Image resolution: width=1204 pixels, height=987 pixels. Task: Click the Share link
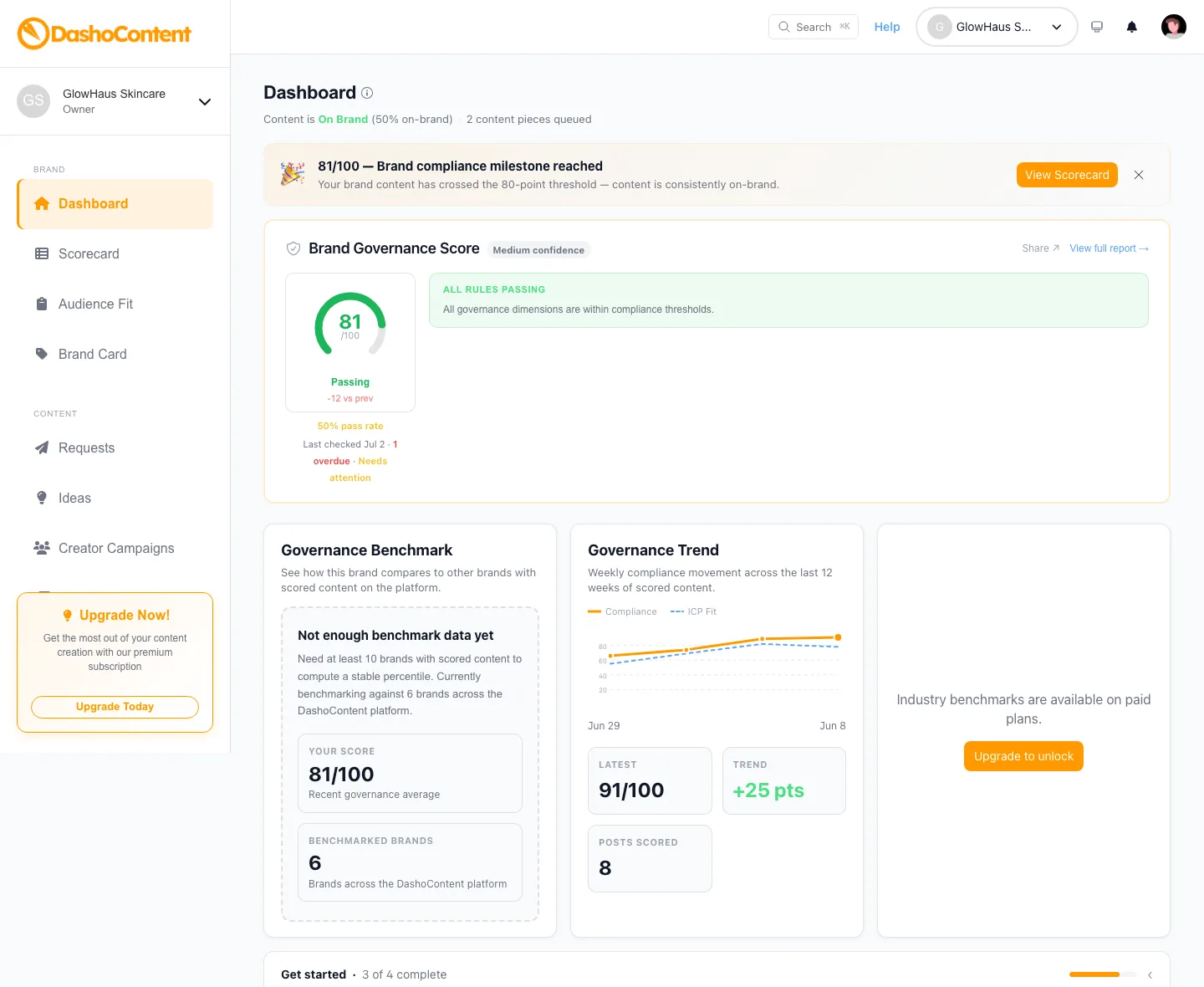coord(1040,248)
